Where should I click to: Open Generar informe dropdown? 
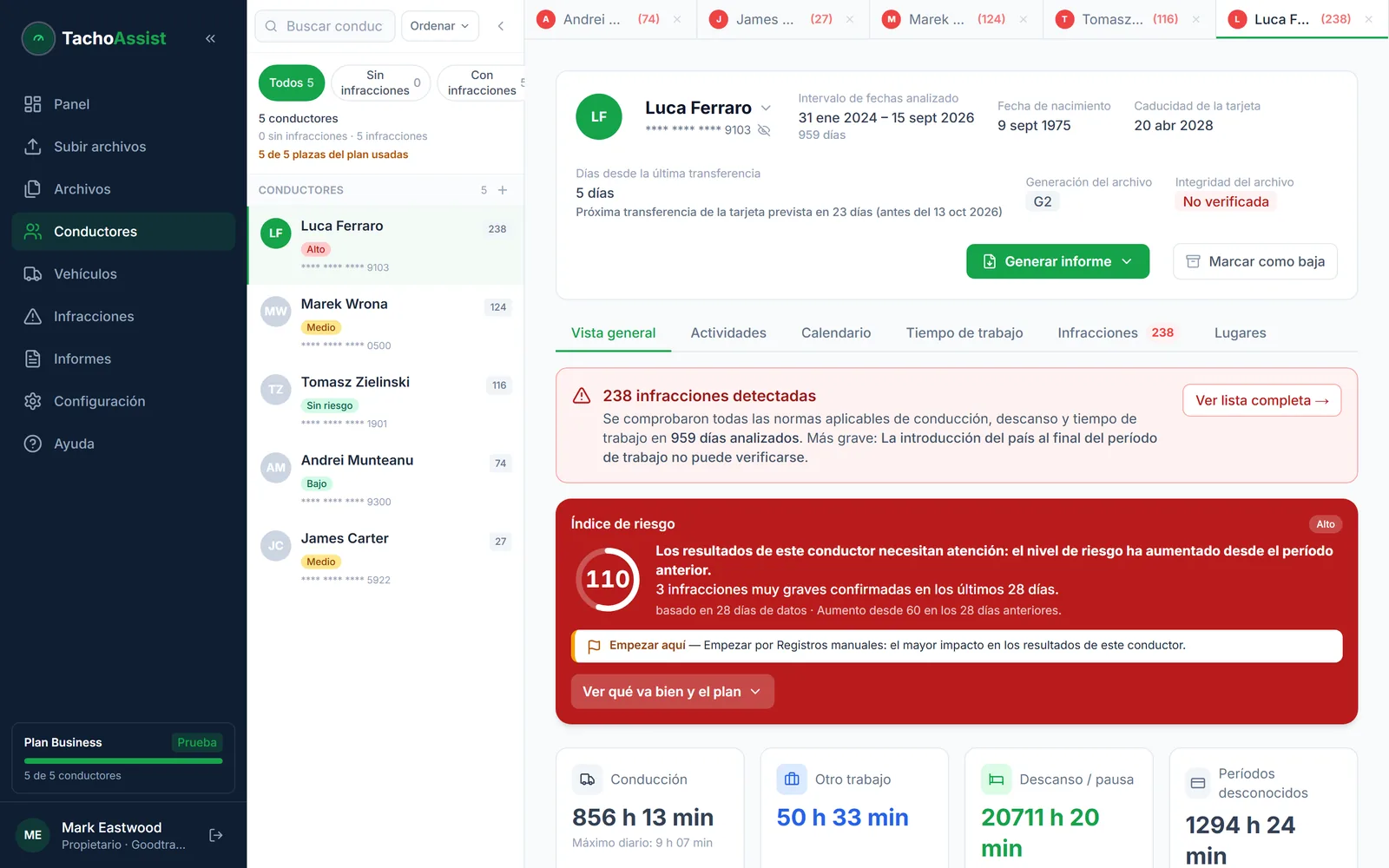point(1057,261)
